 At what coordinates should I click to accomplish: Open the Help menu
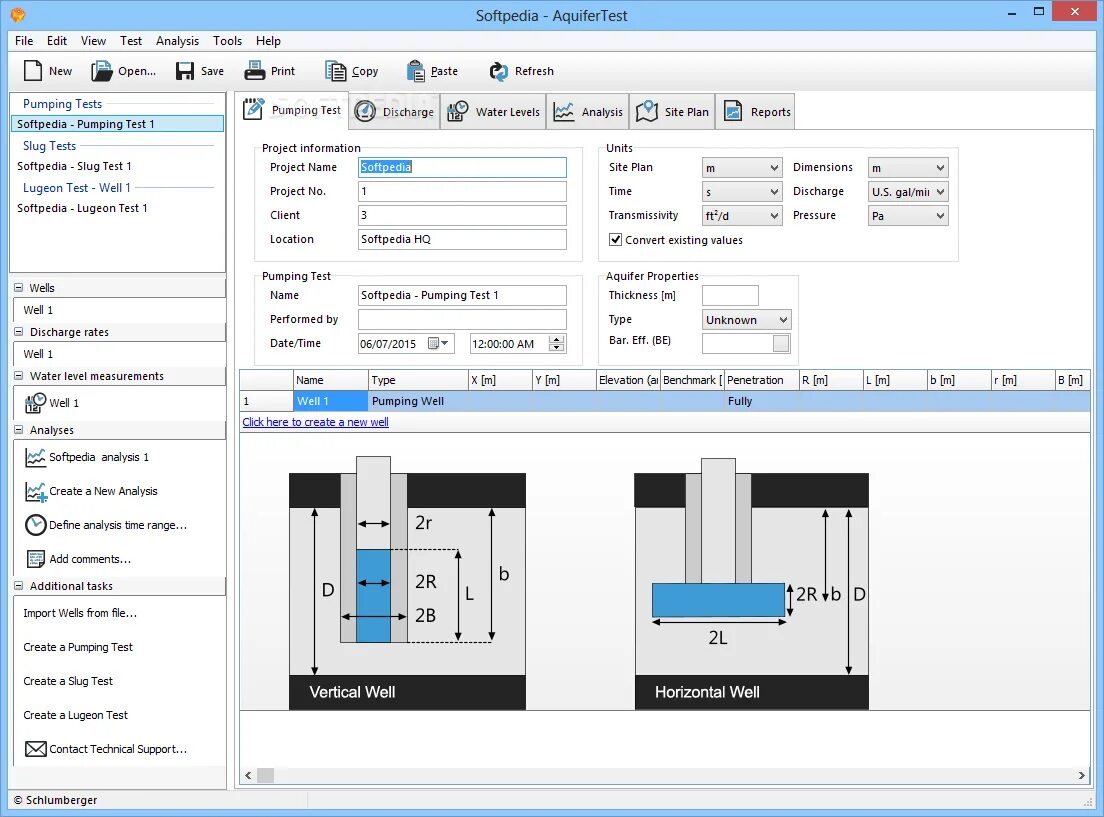(x=268, y=41)
